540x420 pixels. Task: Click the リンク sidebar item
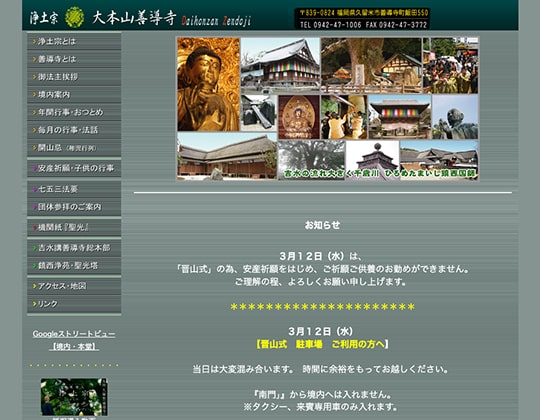coord(74,304)
